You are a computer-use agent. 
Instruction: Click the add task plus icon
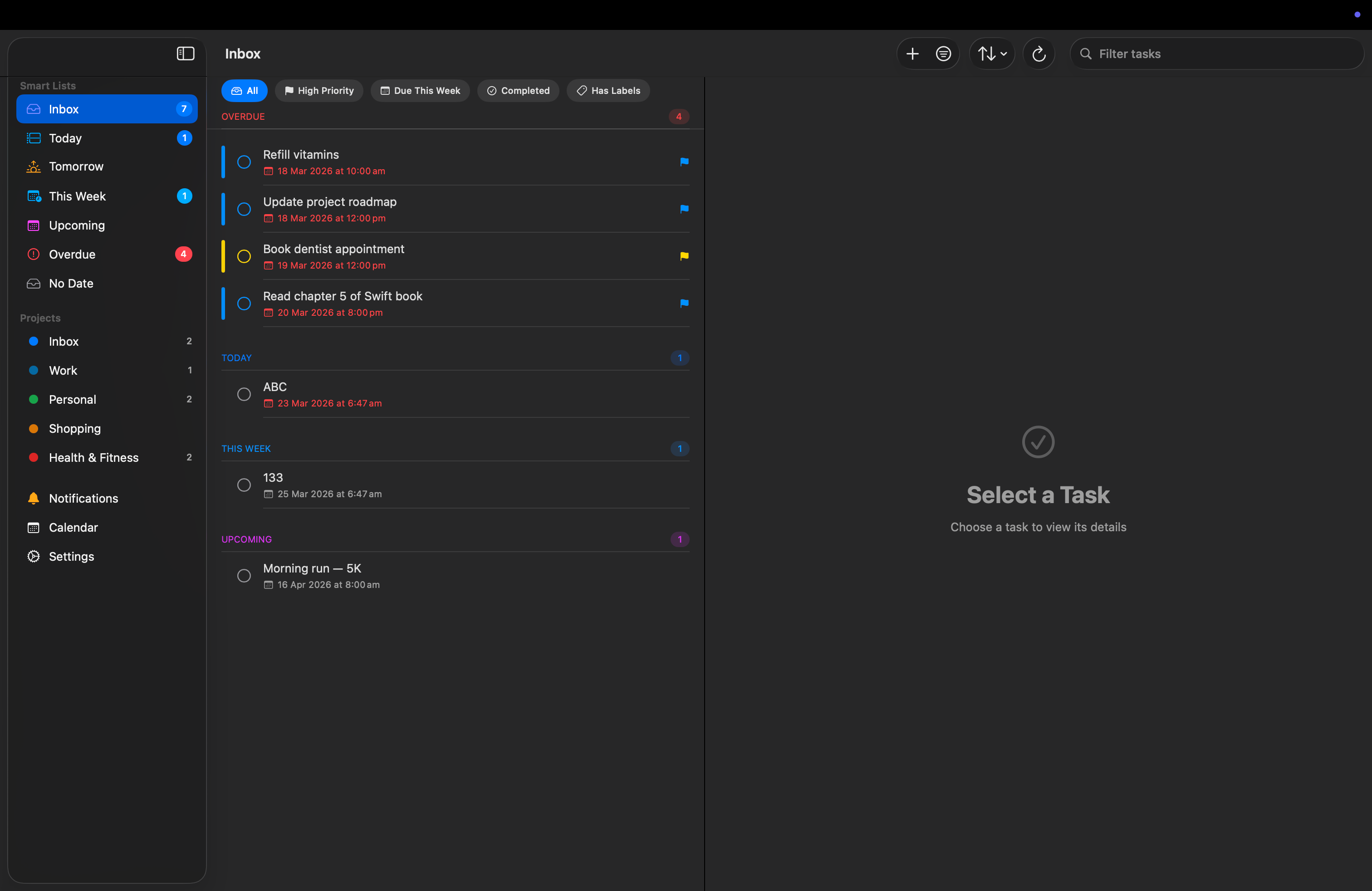pos(912,54)
